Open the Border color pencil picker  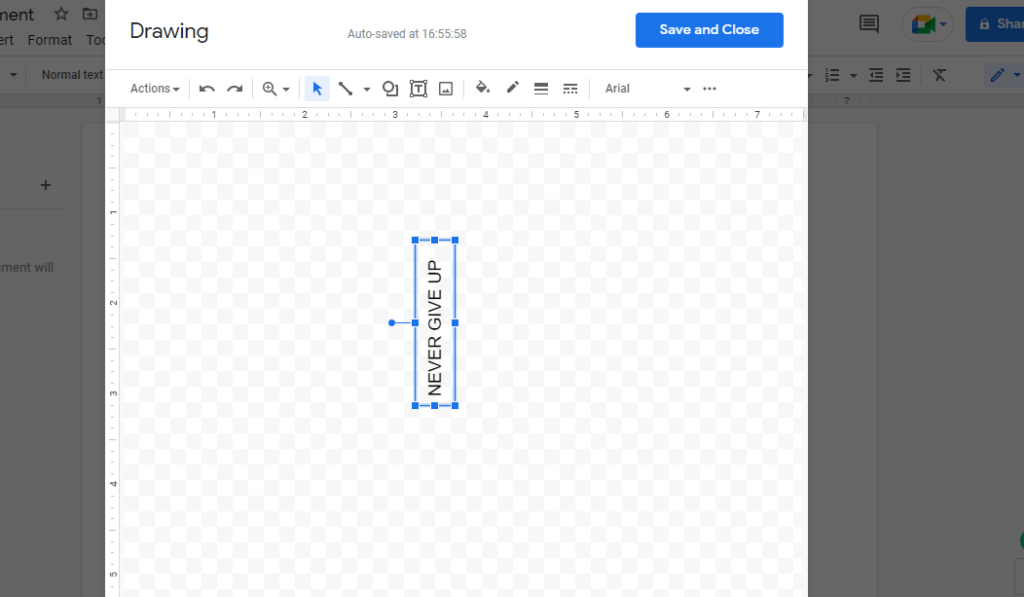point(512,88)
